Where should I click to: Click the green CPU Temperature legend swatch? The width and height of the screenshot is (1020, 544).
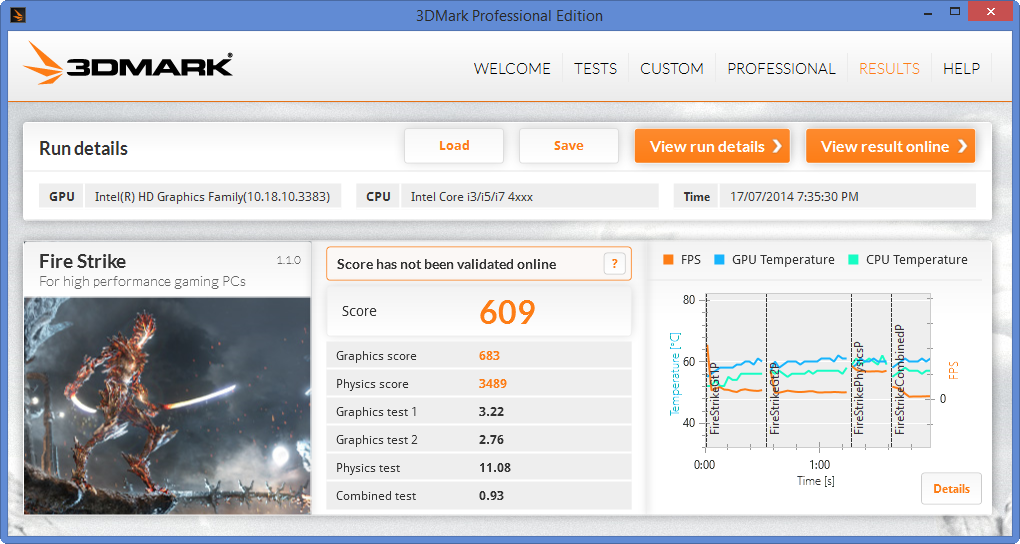pos(853,260)
